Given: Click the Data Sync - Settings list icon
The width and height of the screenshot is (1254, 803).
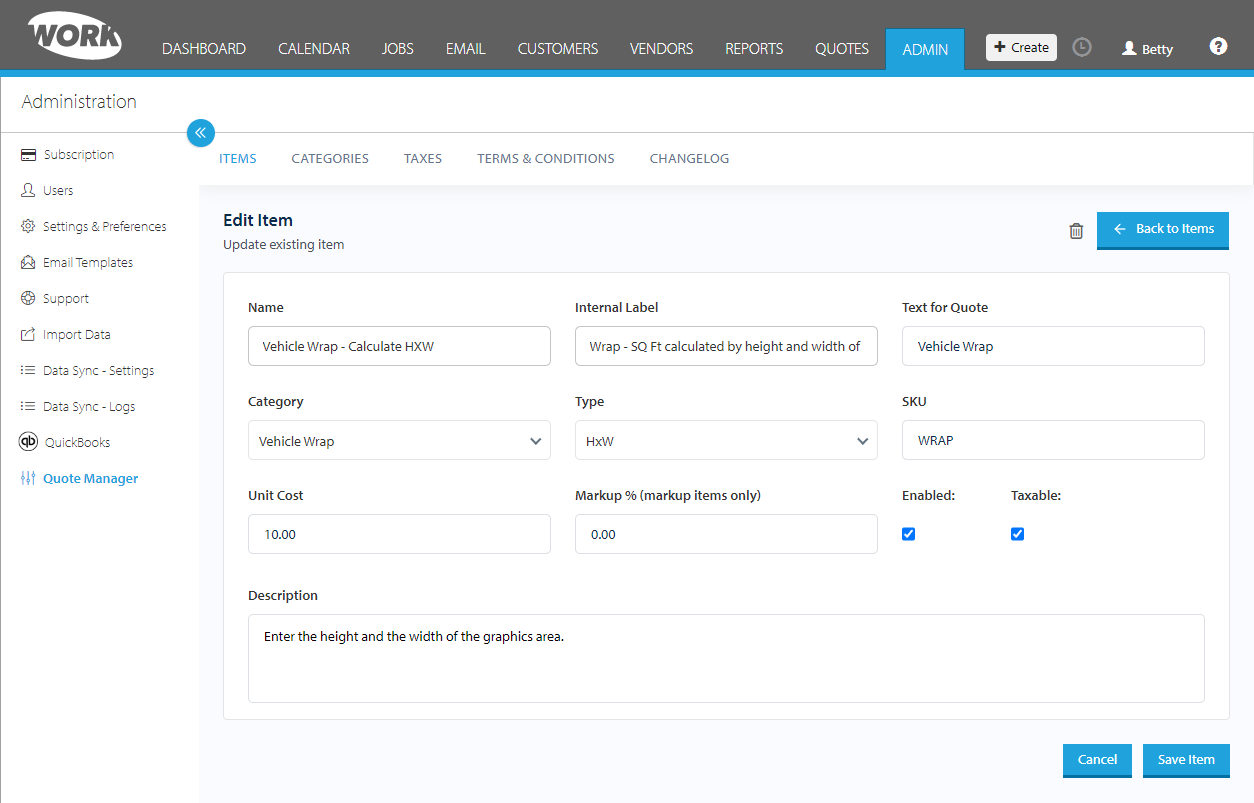Looking at the screenshot, I should point(28,370).
